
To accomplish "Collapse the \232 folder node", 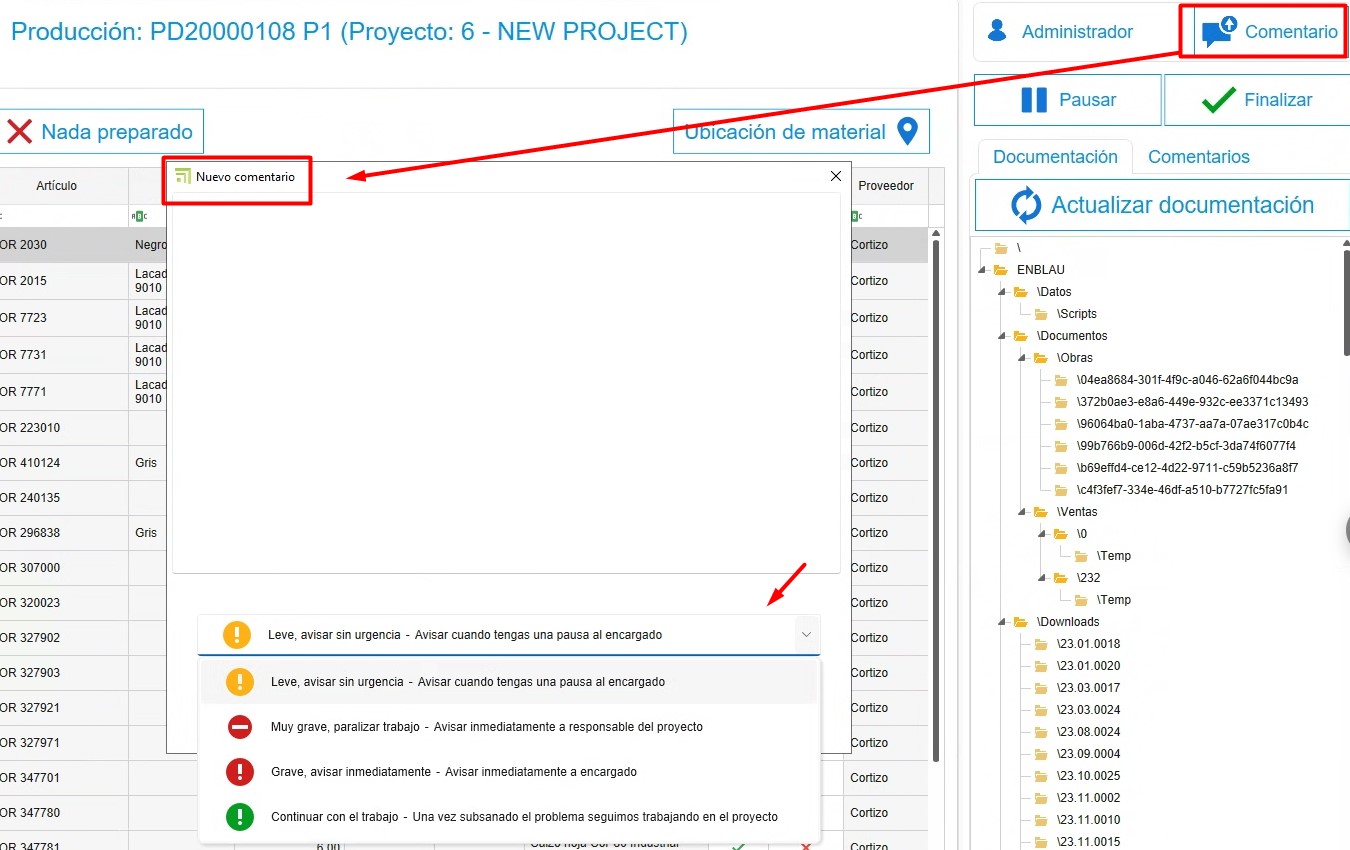I will pos(1043,578).
